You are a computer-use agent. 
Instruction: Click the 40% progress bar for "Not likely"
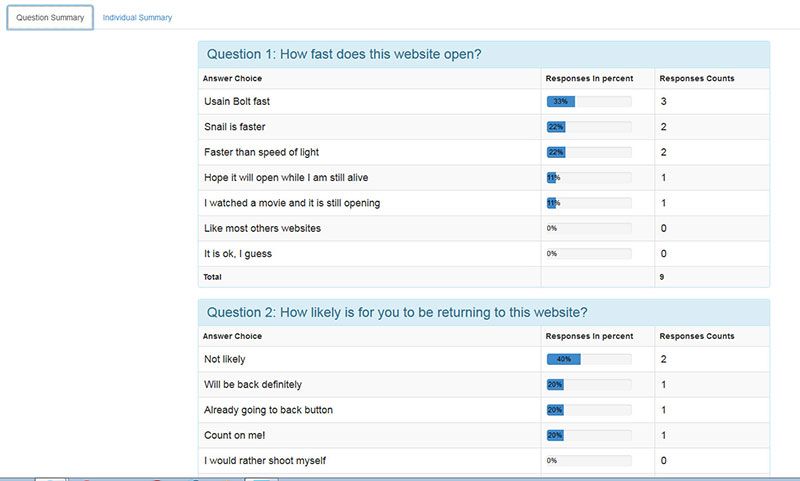588,359
